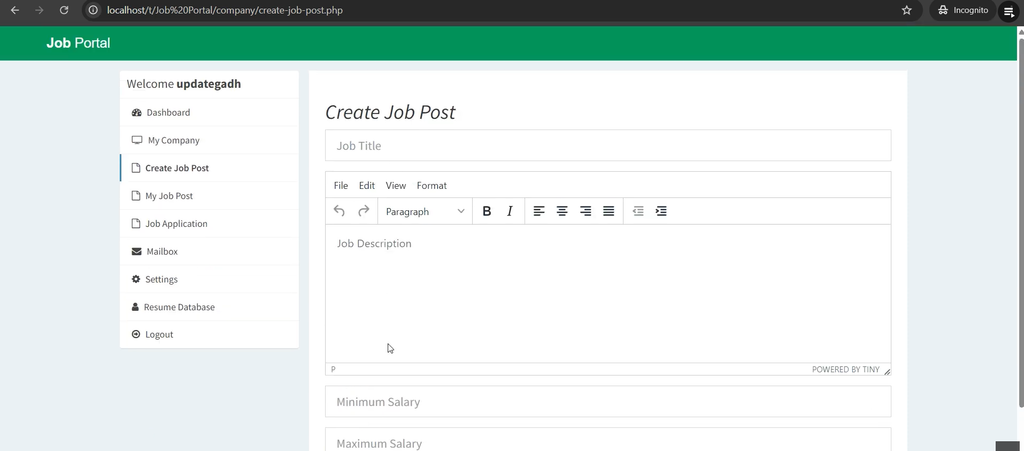Justify text in the editor
This screenshot has height=451, width=1024.
(x=609, y=211)
